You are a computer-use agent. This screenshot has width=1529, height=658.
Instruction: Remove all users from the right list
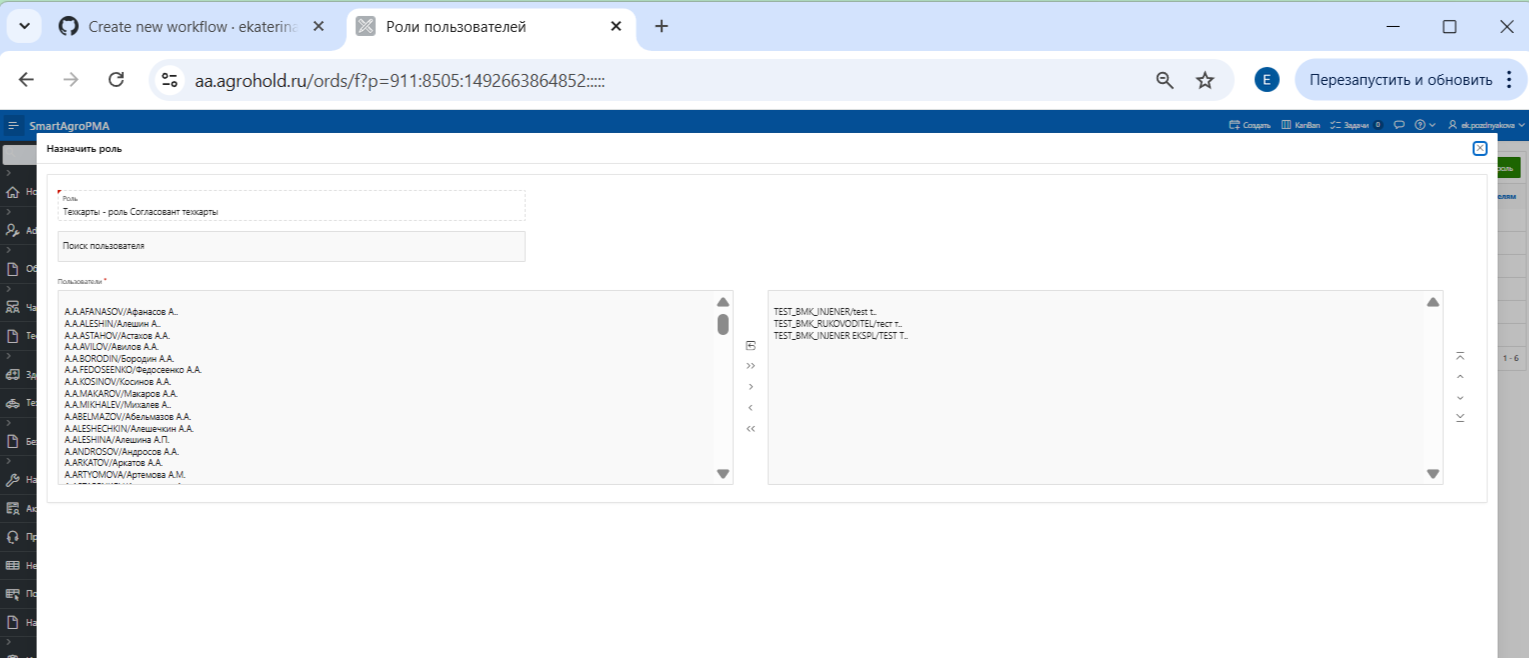(x=751, y=428)
